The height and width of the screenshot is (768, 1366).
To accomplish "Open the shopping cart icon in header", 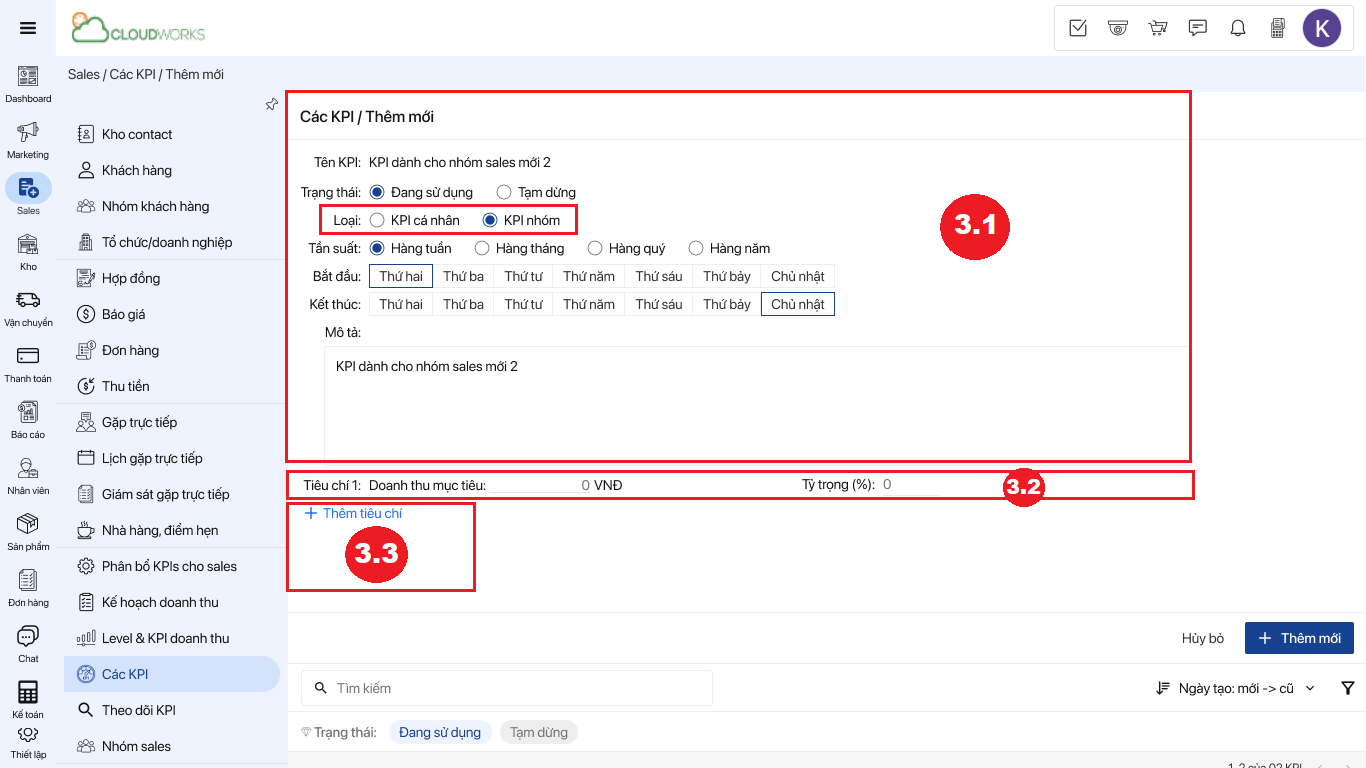I will (1158, 28).
